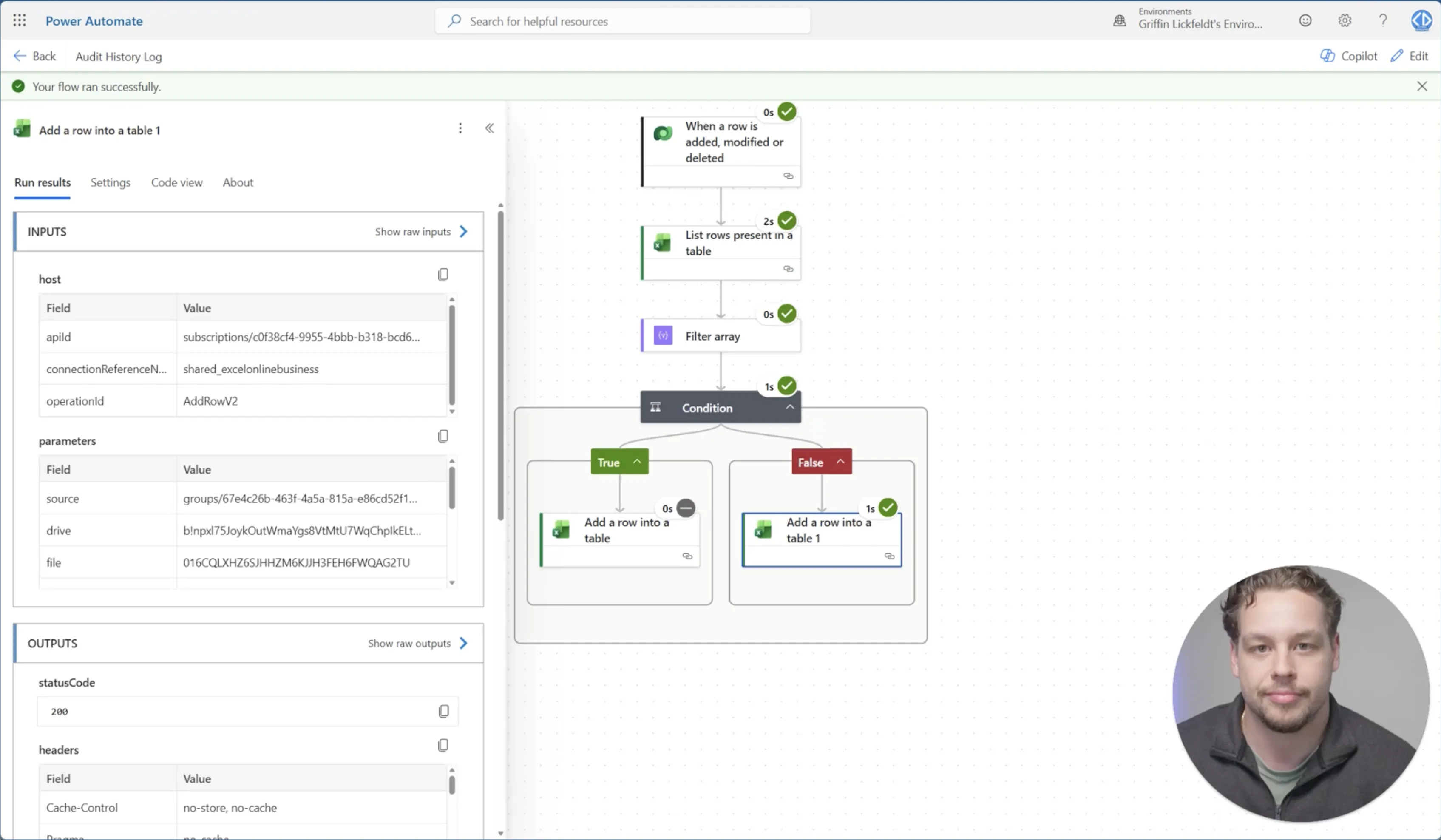Click the link icon on List rows card
Screen dimensions: 1441x840
[788, 269]
